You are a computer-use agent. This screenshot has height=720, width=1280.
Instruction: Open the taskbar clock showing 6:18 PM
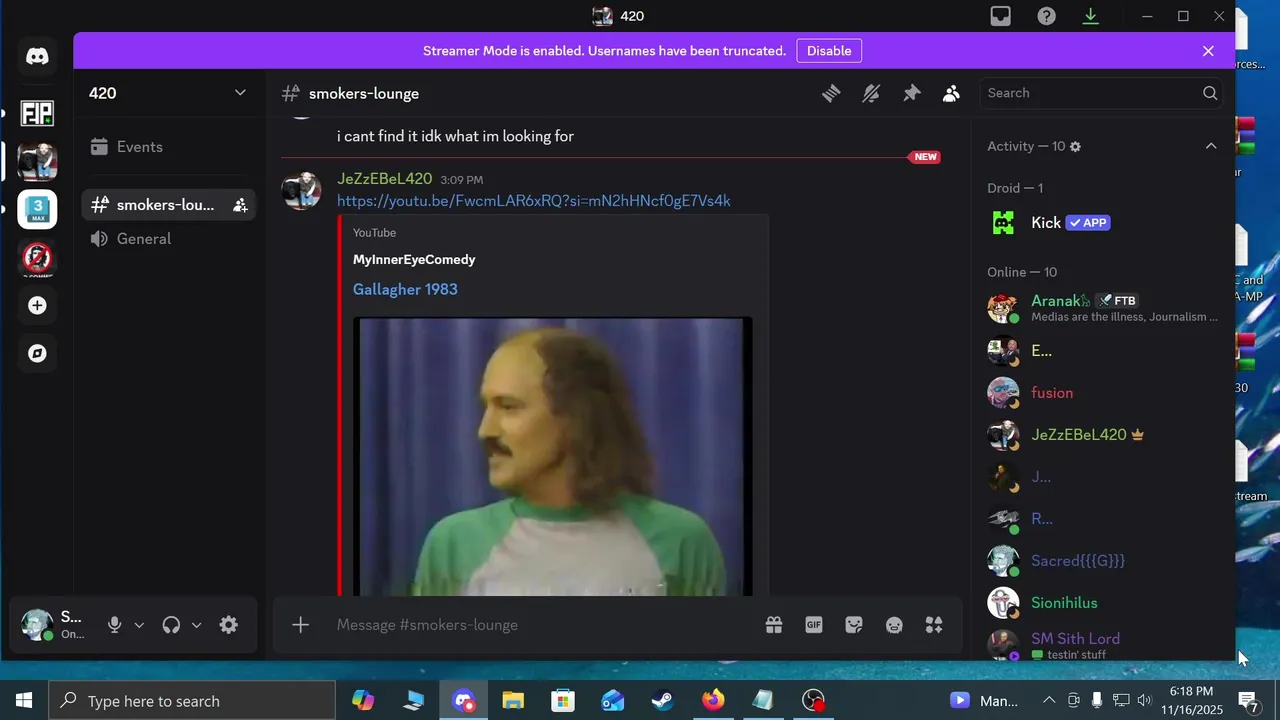[x=1191, y=701]
